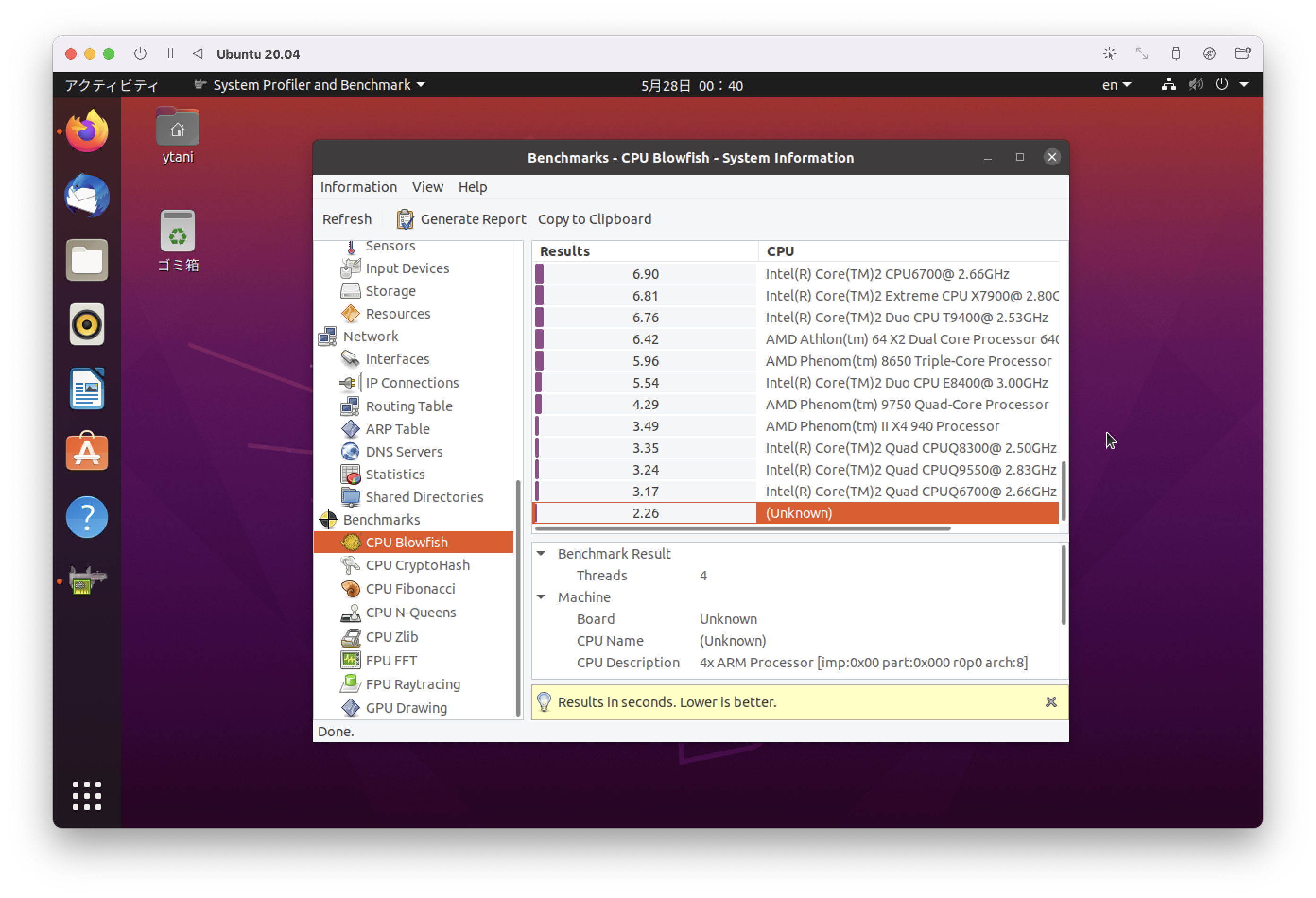Viewport: 1316px width, 898px height.
Task: Open the GPU Drawing benchmark
Action: click(406, 708)
